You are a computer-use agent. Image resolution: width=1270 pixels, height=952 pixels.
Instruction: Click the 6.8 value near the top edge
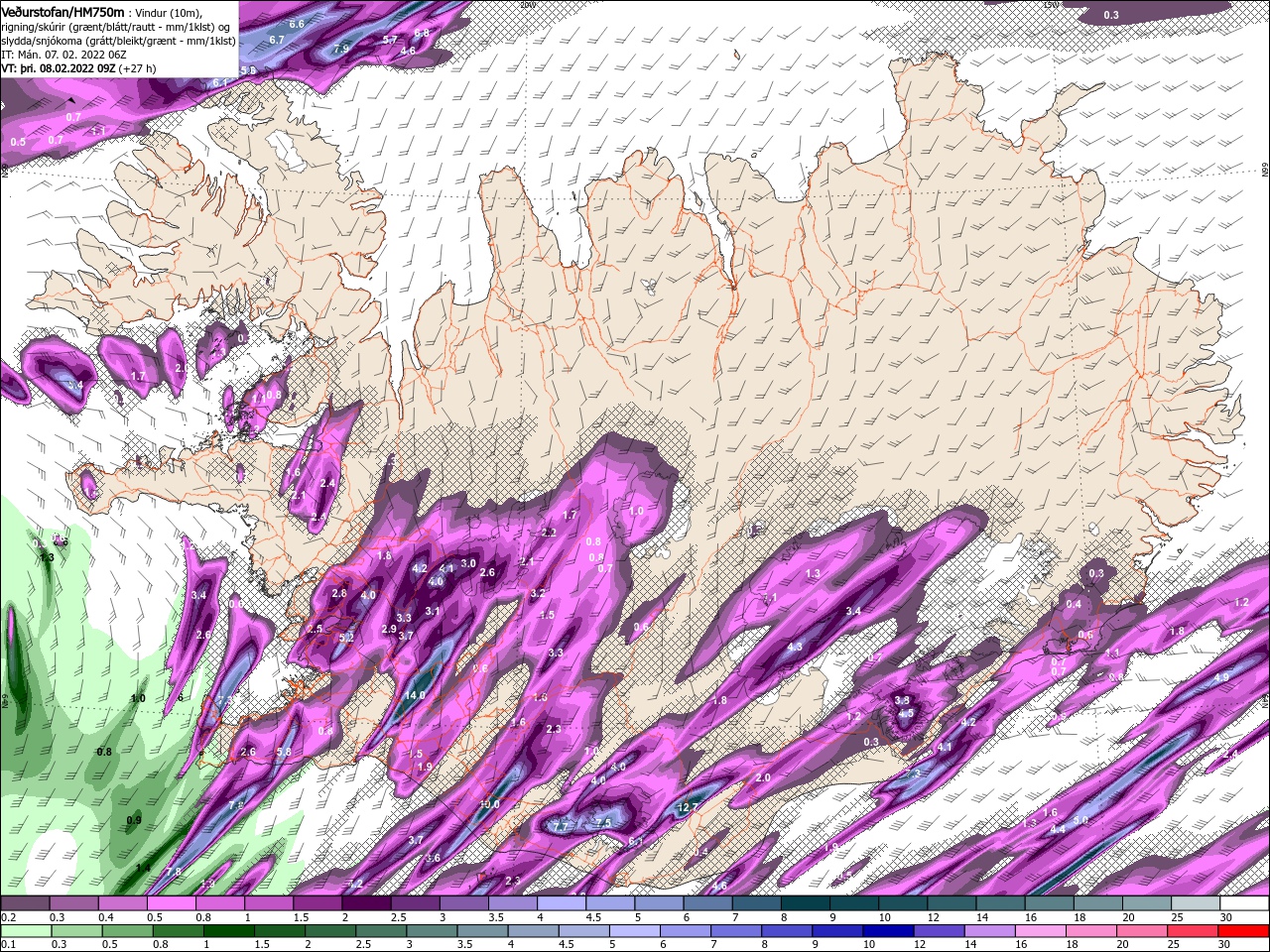click(422, 33)
